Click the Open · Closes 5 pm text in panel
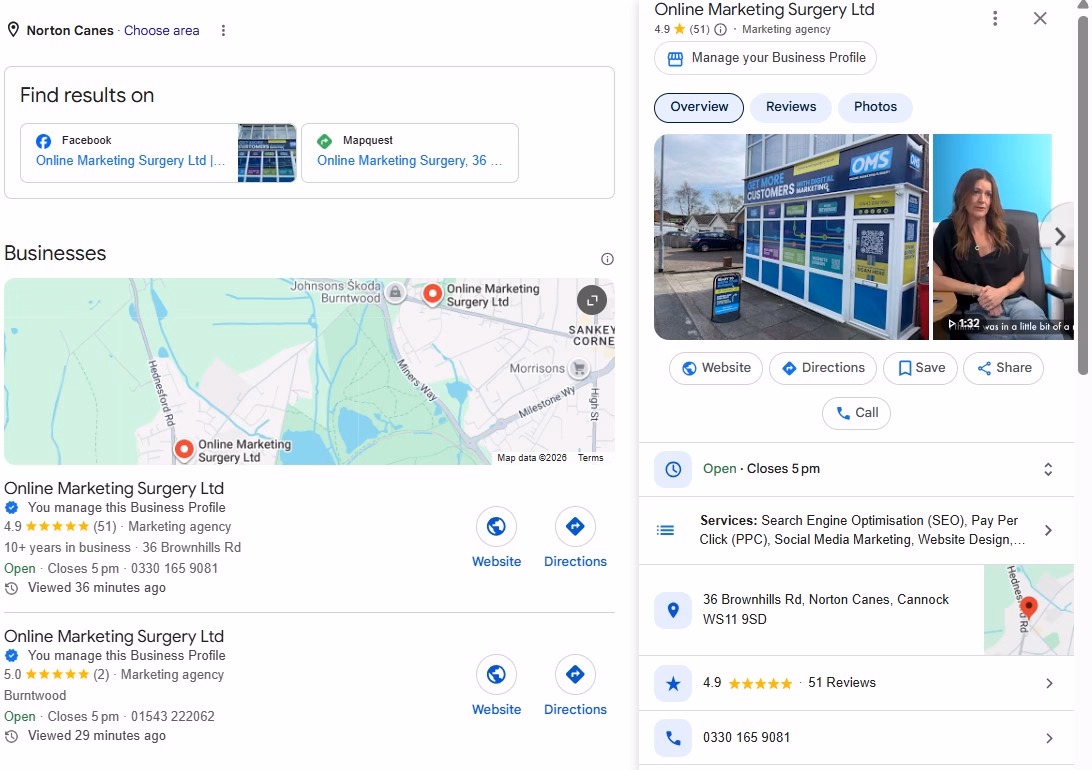 [761, 469]
